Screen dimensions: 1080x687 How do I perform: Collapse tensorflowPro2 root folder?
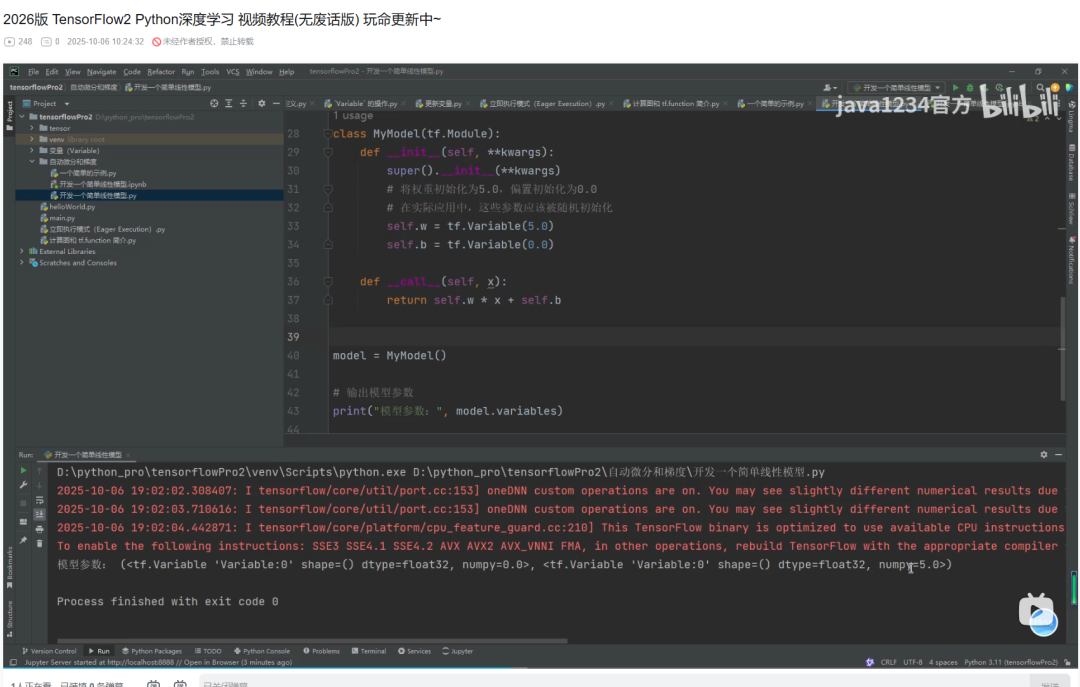point(23,117)
